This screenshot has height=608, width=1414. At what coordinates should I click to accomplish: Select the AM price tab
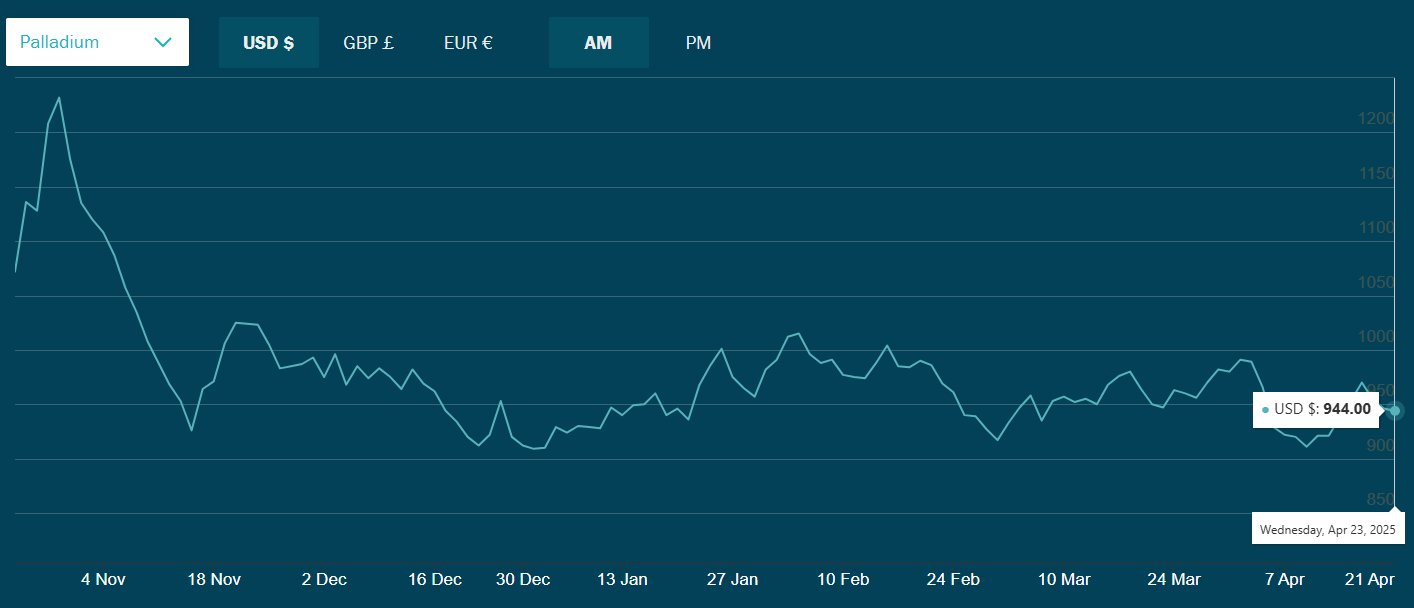click(x=598, y=43)
